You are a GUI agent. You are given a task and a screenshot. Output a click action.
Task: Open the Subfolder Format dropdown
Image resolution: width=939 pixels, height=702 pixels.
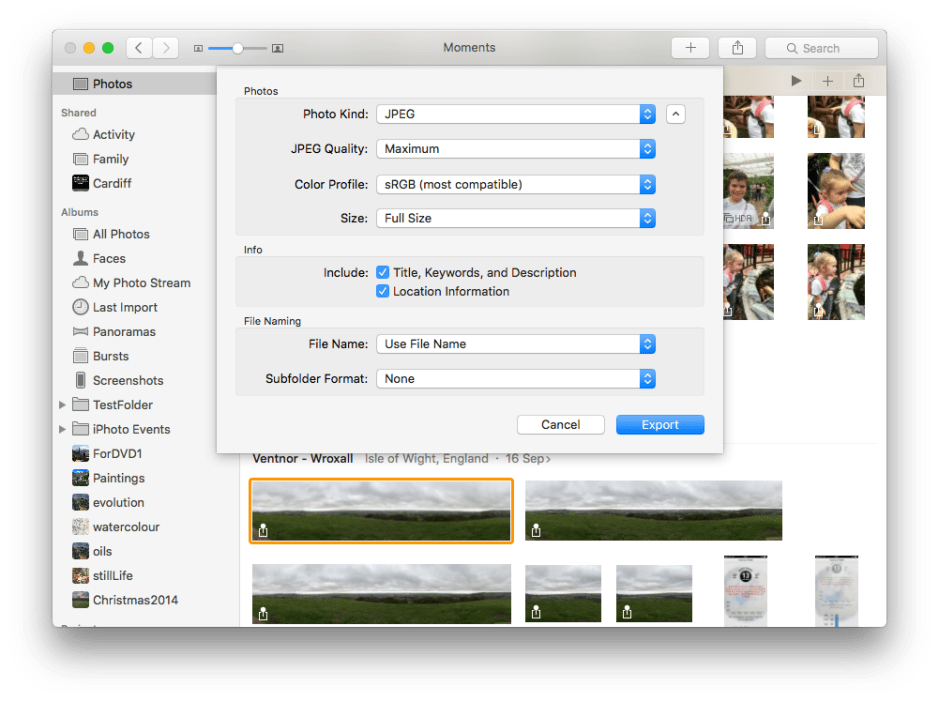[646, 379]
